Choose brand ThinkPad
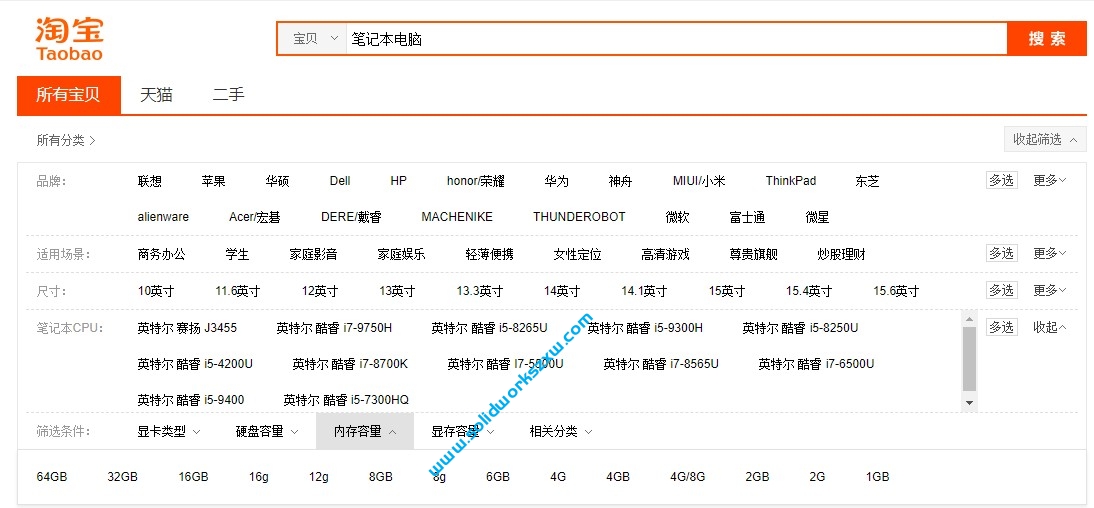1094x508 pixels. pyautogui.click(x=790, y=181)
